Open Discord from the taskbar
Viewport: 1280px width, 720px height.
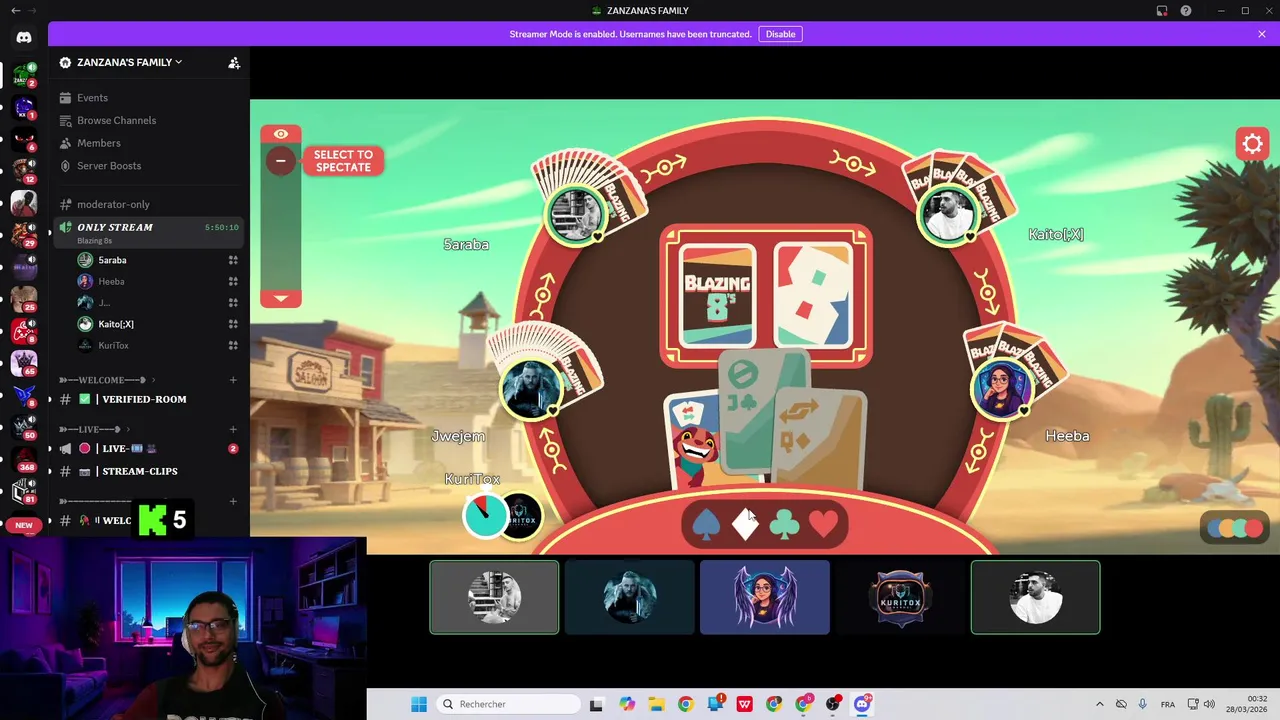tap(862, 704)
